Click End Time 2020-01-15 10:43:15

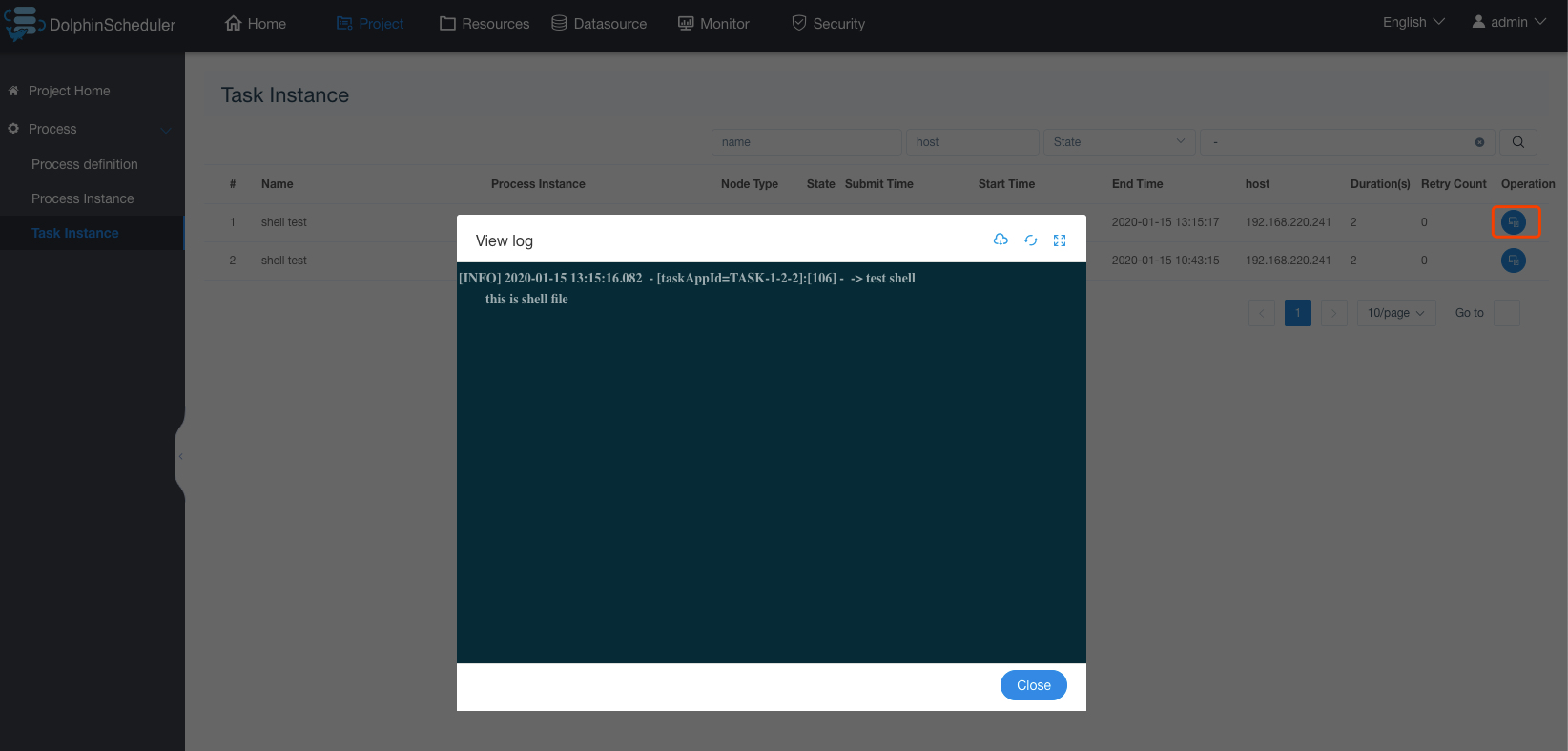(1166, 261)
